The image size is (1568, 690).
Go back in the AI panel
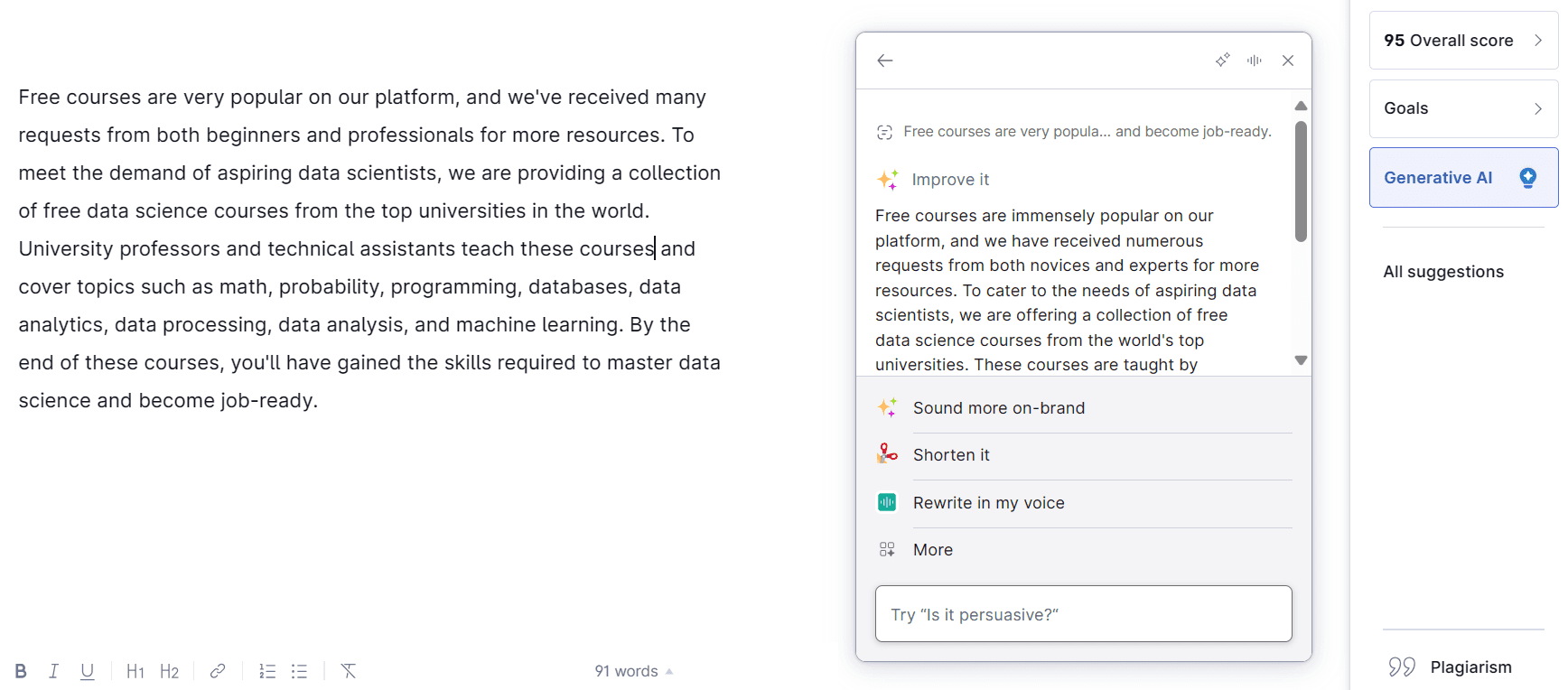[885, 61]
